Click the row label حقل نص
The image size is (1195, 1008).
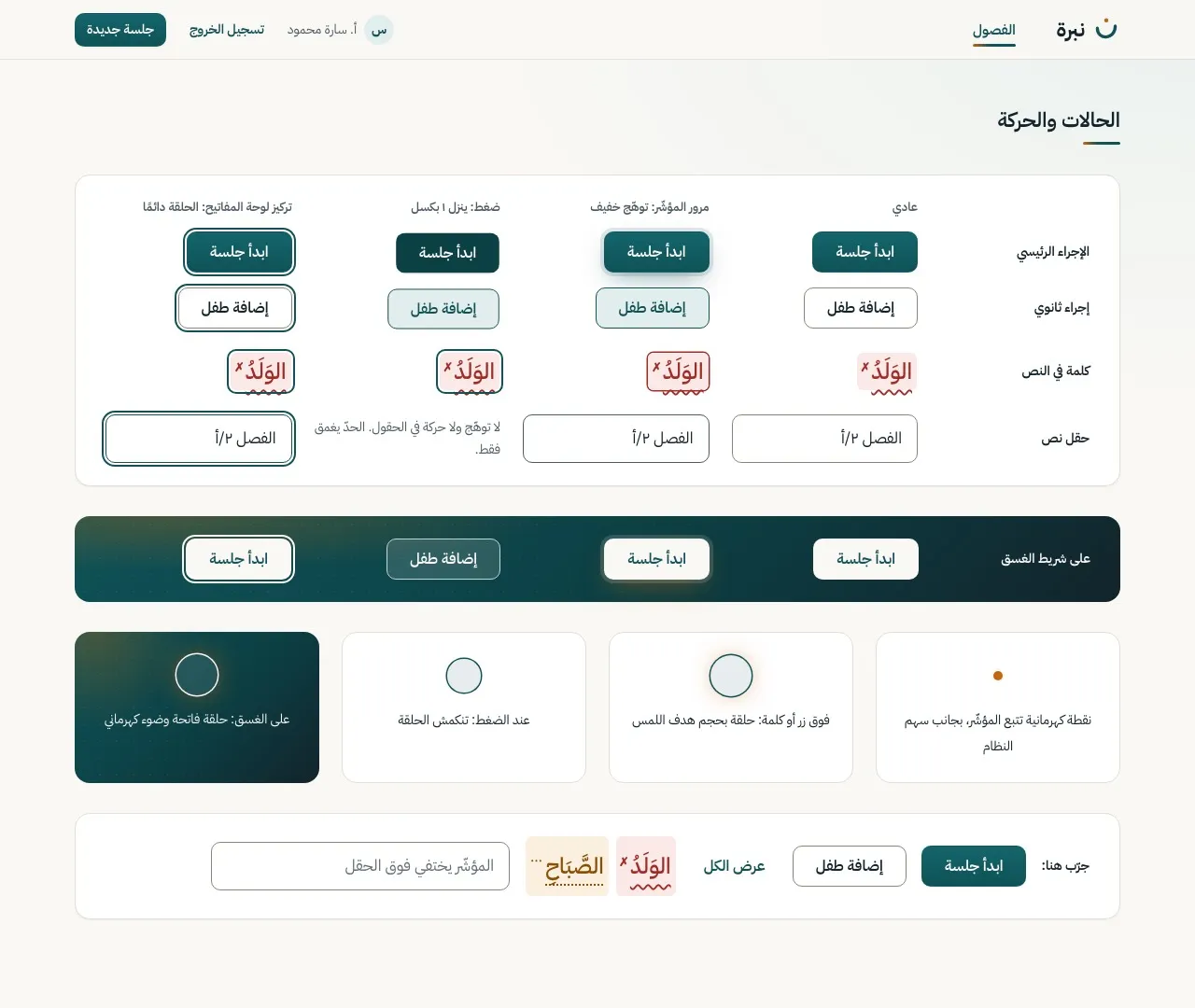pyautogui.click(x=1065, y=439)
